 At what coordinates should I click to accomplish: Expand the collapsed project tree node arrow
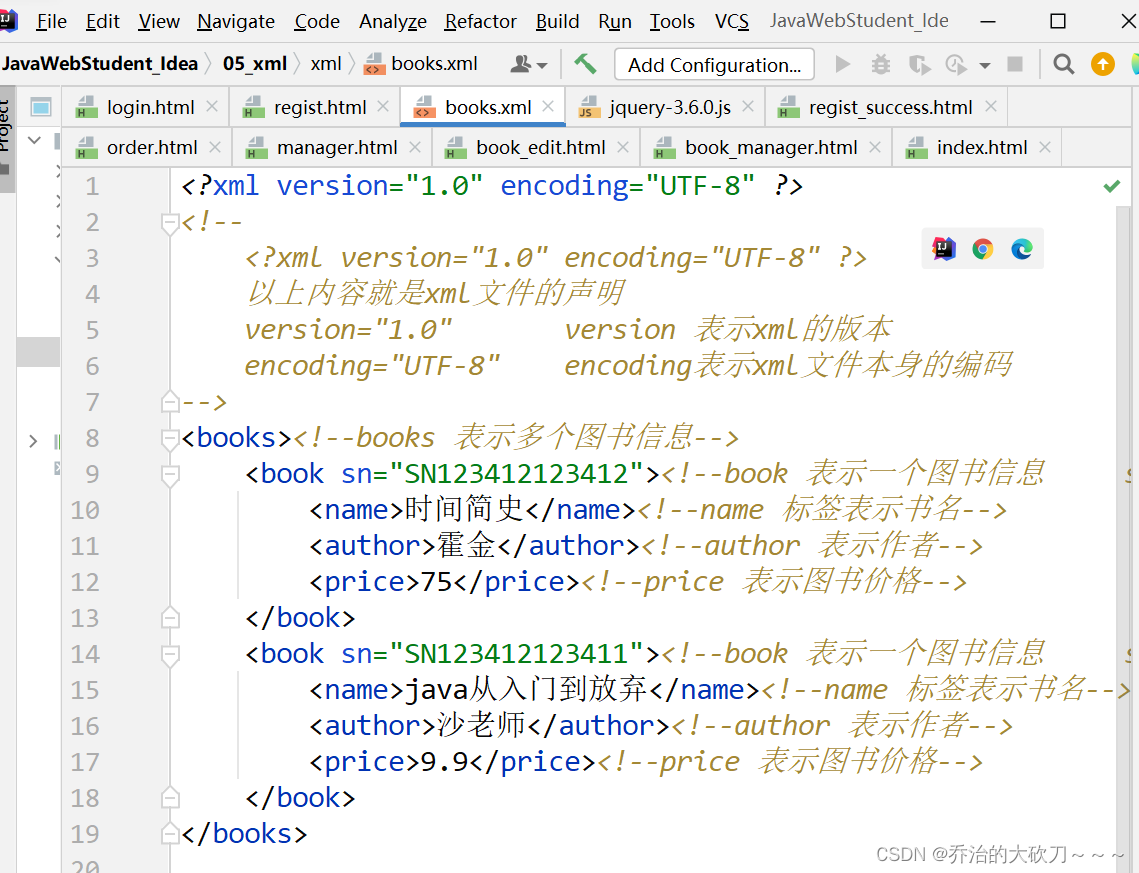[x=33, y=441]
